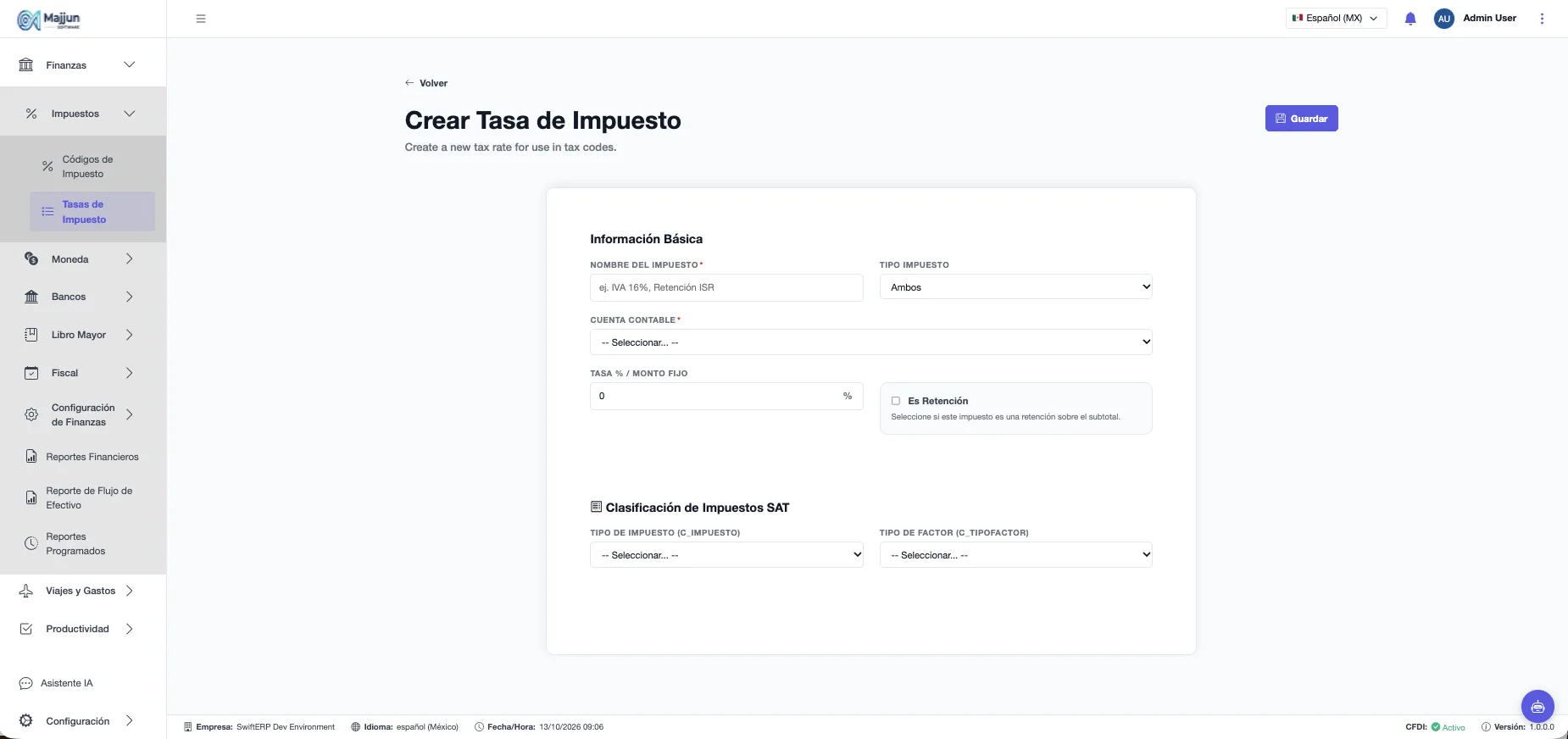Click the Viajes y Gastos airplane icon
This screenshot has height=739, width=1568.
coord(26,591)
